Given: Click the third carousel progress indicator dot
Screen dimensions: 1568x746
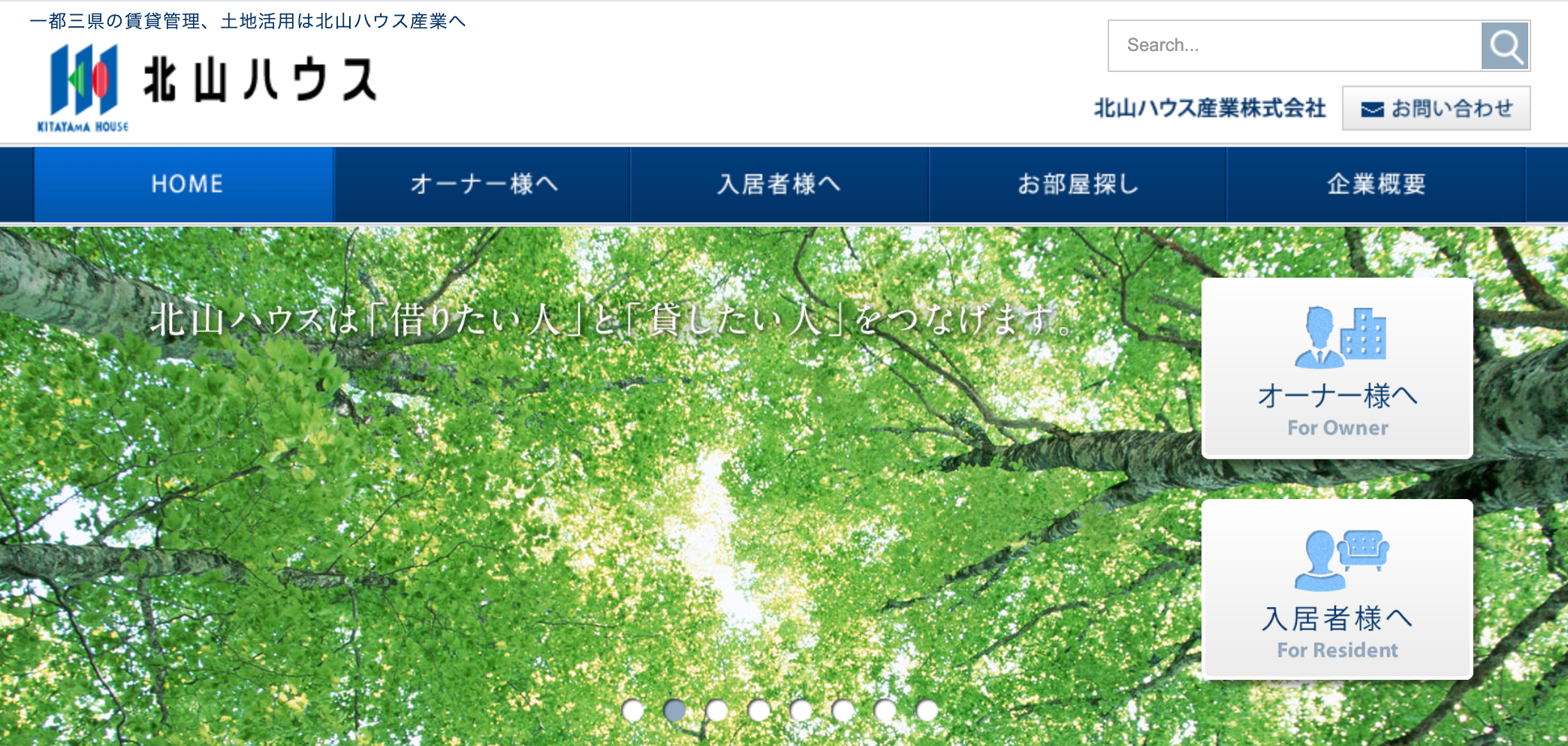Looking at the screenshot, I should click(717, 708).
